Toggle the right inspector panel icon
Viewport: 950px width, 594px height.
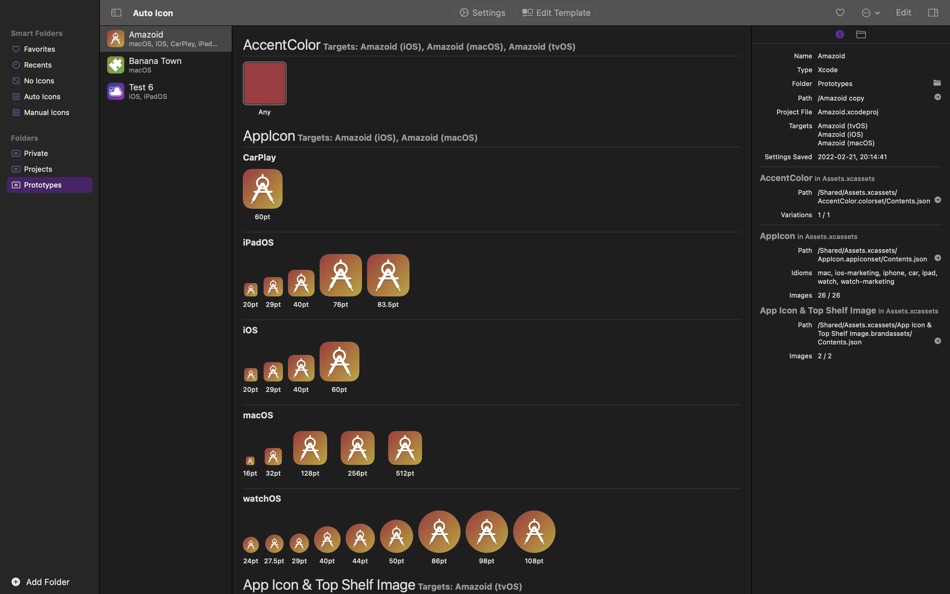click(x=933, y=13)
